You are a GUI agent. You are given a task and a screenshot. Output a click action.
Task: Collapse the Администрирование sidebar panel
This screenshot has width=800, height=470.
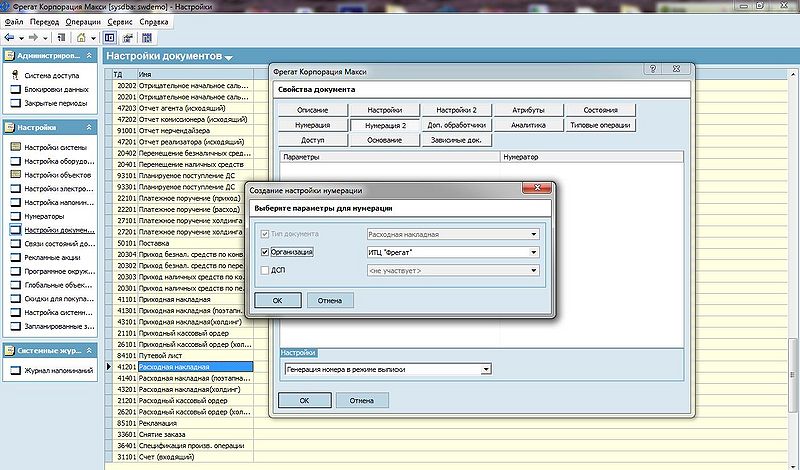89,55
